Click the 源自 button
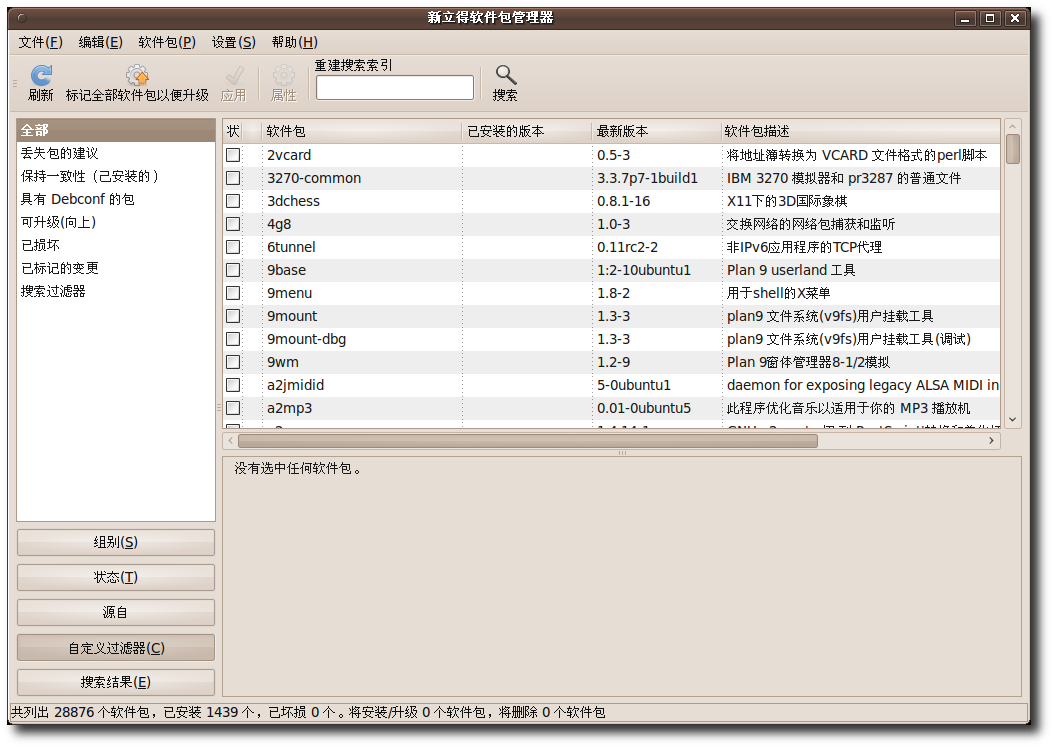The height and width of the screenshot is (748, 1054). point(116,612)
